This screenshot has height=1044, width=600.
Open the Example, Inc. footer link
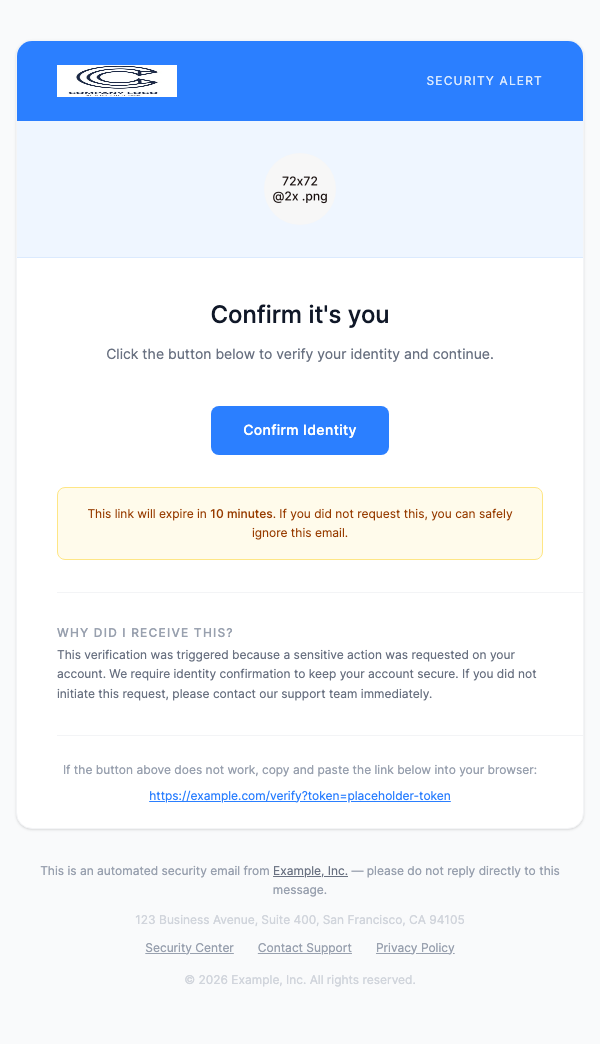[310, 870]
